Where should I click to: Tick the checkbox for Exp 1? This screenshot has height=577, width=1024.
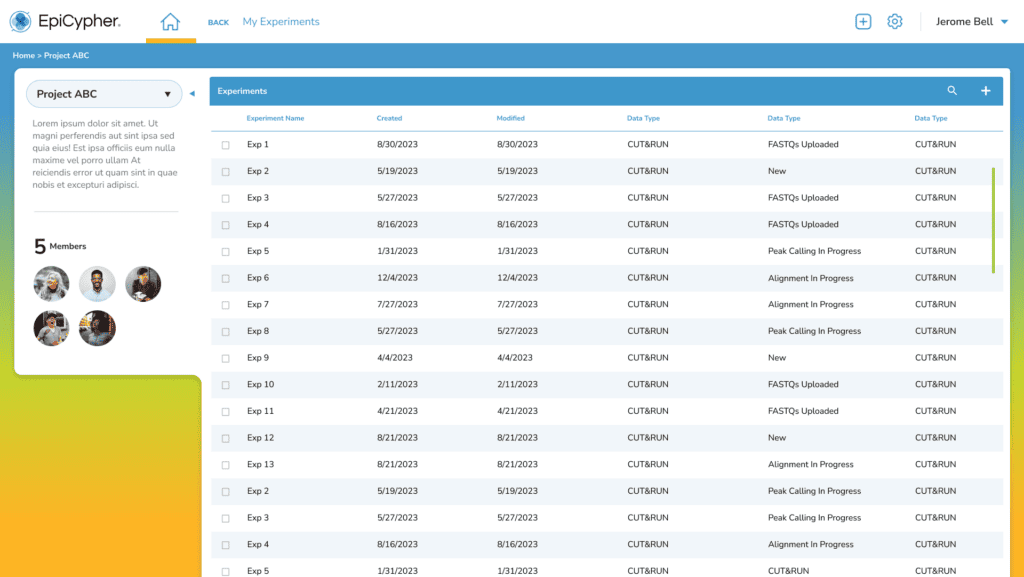pos(226,145)
